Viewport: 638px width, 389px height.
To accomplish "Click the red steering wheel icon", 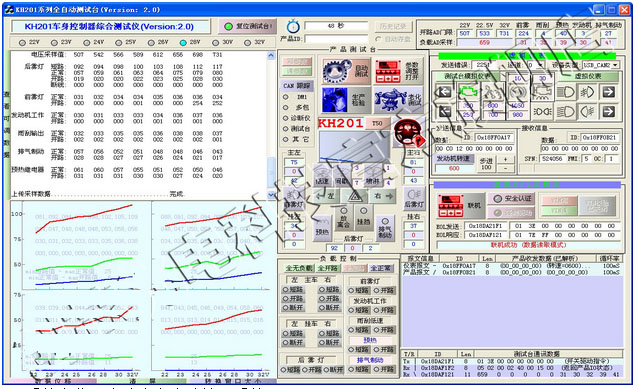I will pos(408,133).
